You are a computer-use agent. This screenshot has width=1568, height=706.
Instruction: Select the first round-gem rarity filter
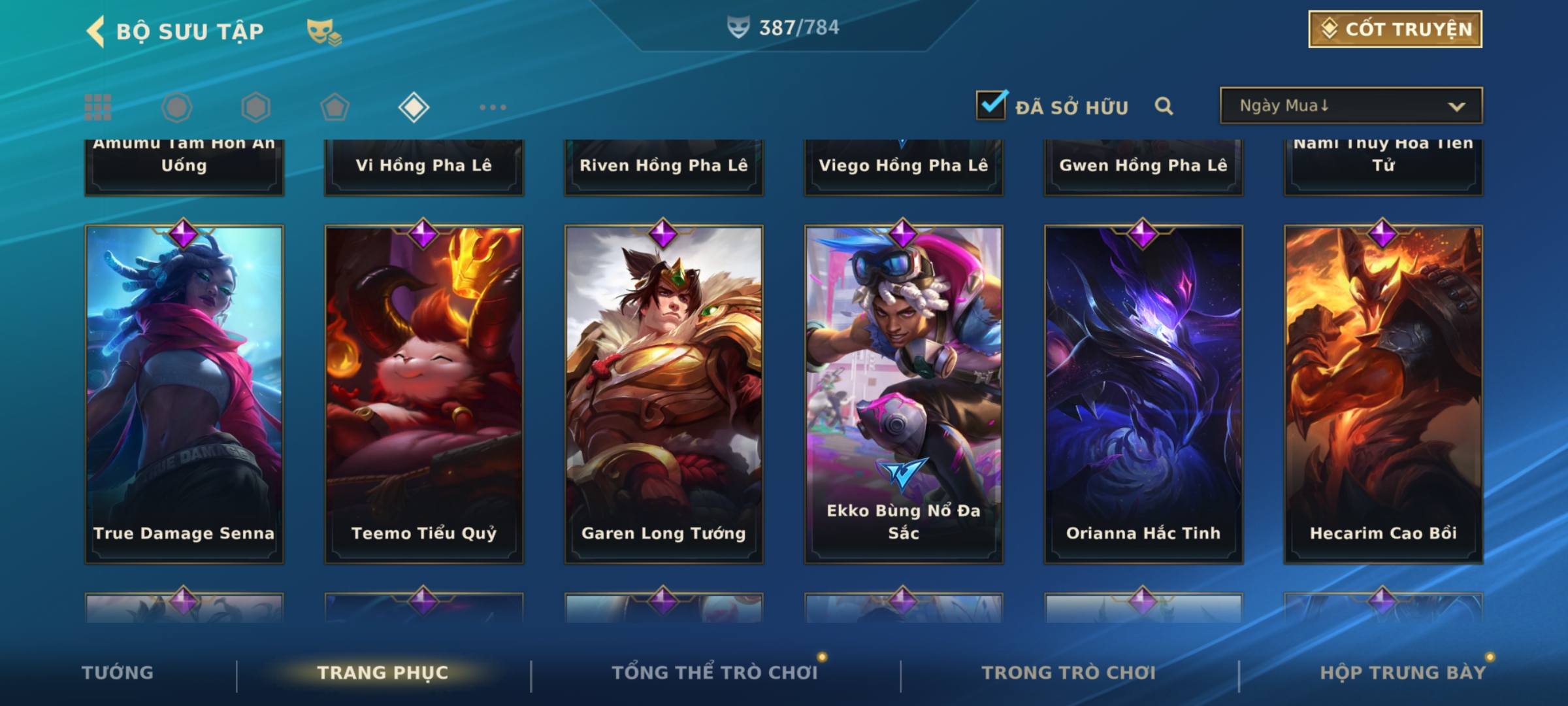177,107
